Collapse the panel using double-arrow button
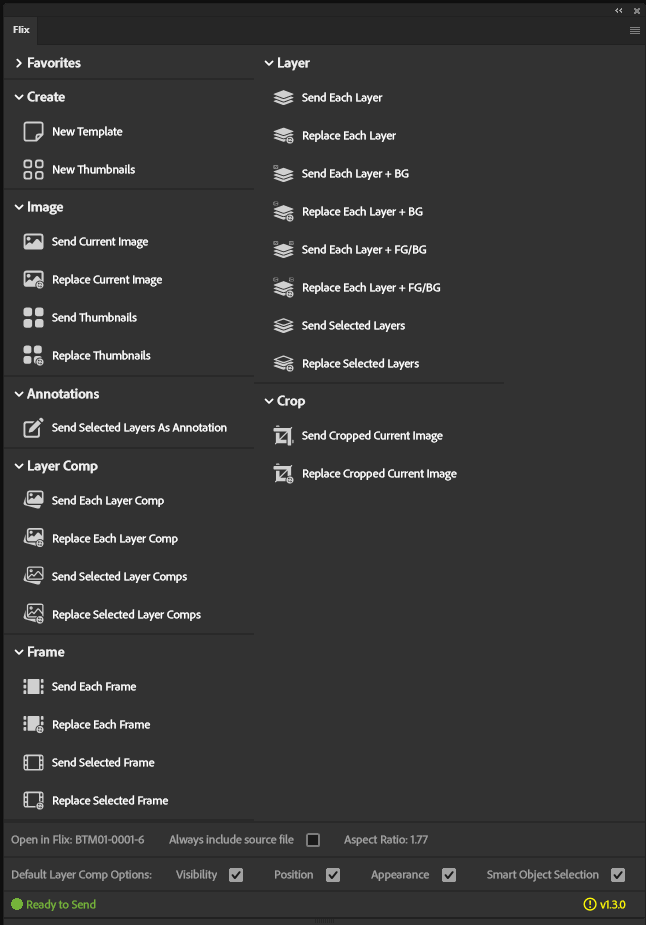 point(619,10)
